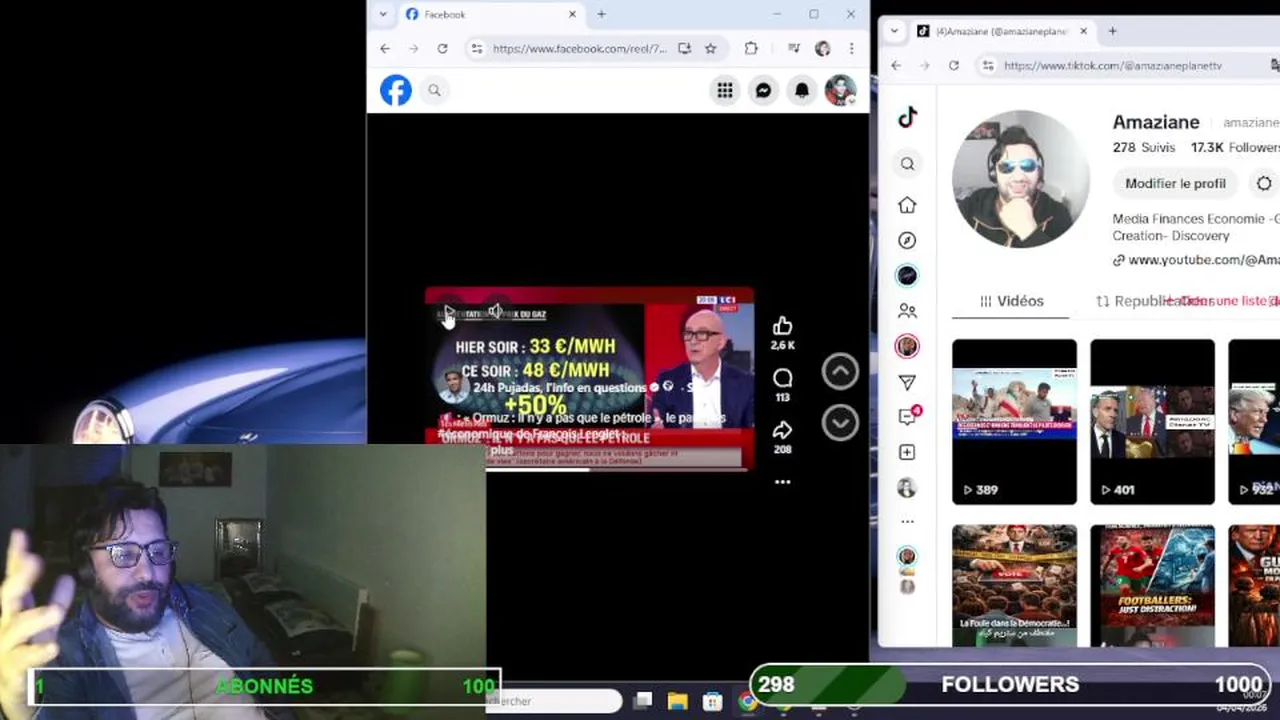Open Facebook search magnifier
The image size is (1280, 720).
tap(434, 90)
